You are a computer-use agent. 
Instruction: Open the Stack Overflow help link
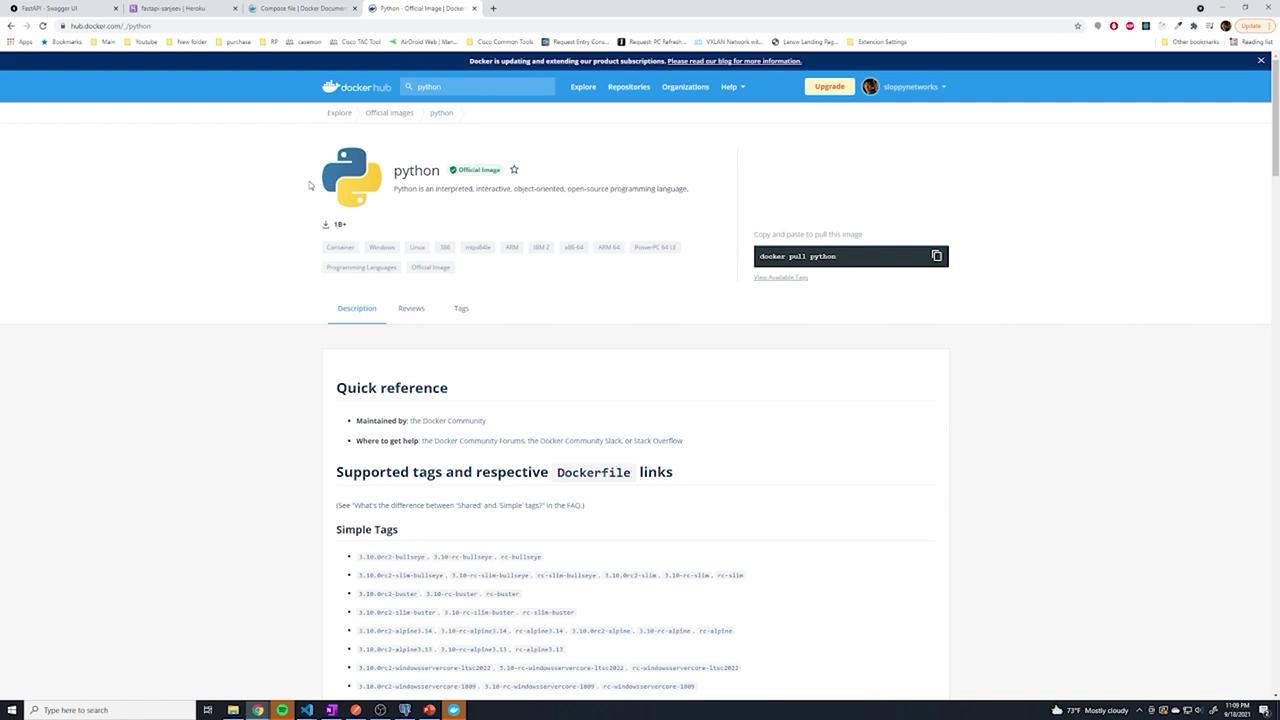pyautogui.click(x=658, y=441)
